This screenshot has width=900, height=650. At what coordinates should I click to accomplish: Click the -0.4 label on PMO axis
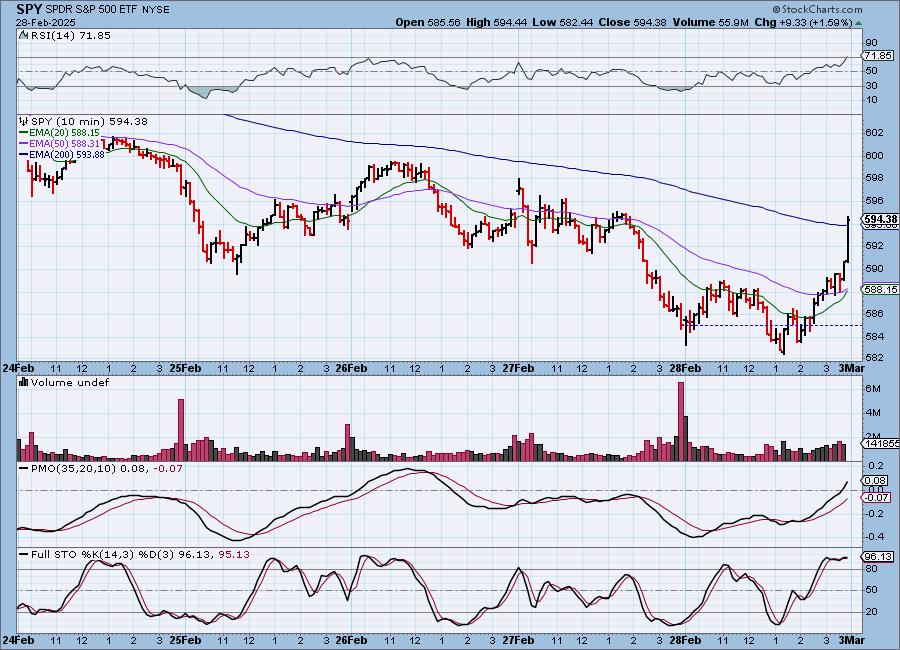tap(875, 536)
